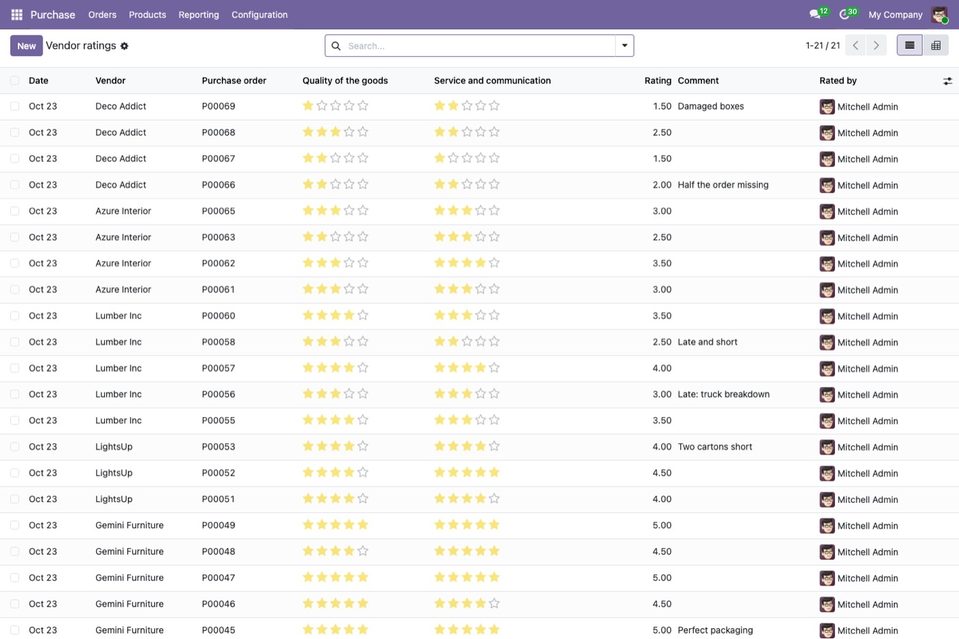This screenshot has height=639, width=959.
Task: Open vendor Deco Addict in P00068 row
Action: 120,132
